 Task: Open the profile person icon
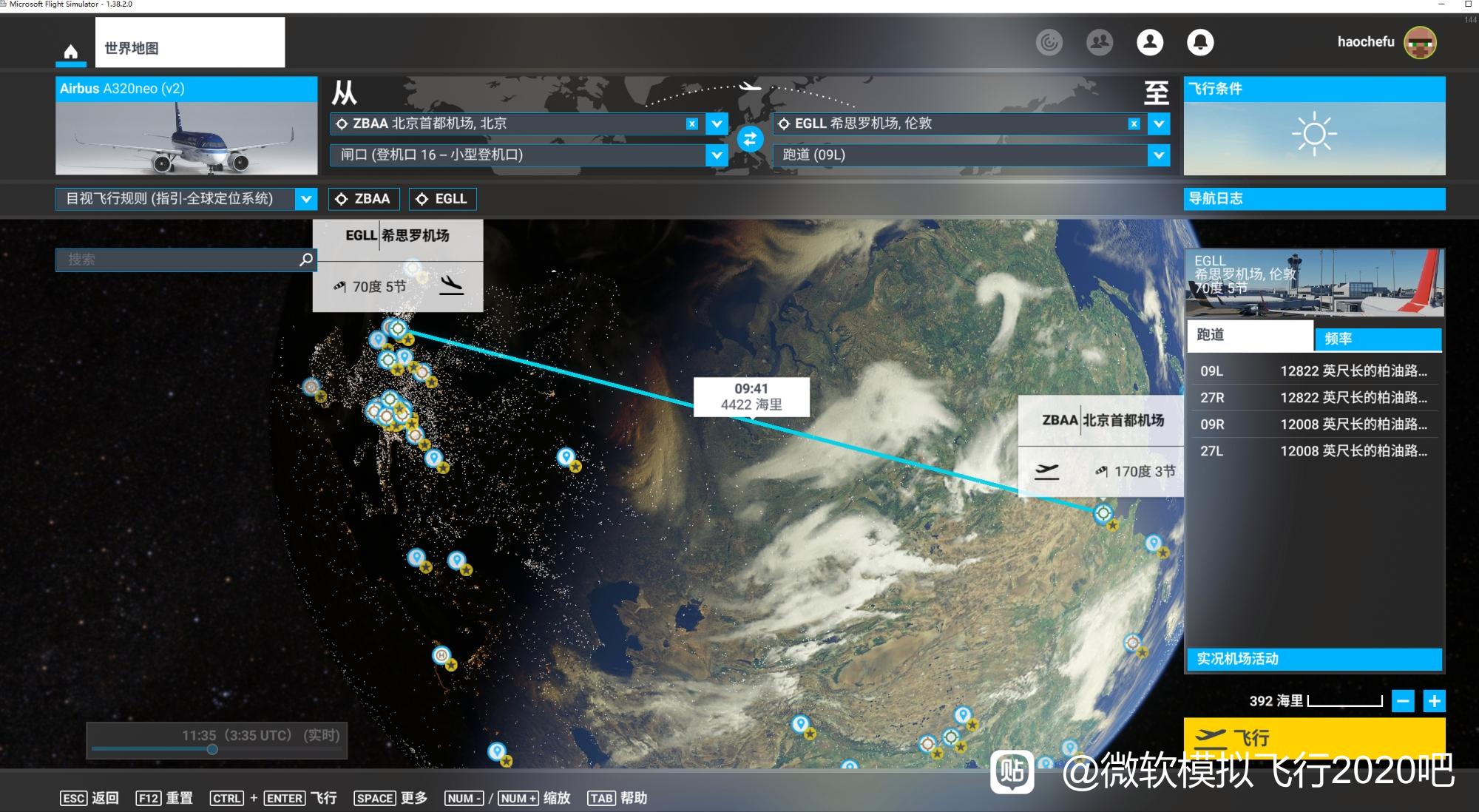[1150, 42]
